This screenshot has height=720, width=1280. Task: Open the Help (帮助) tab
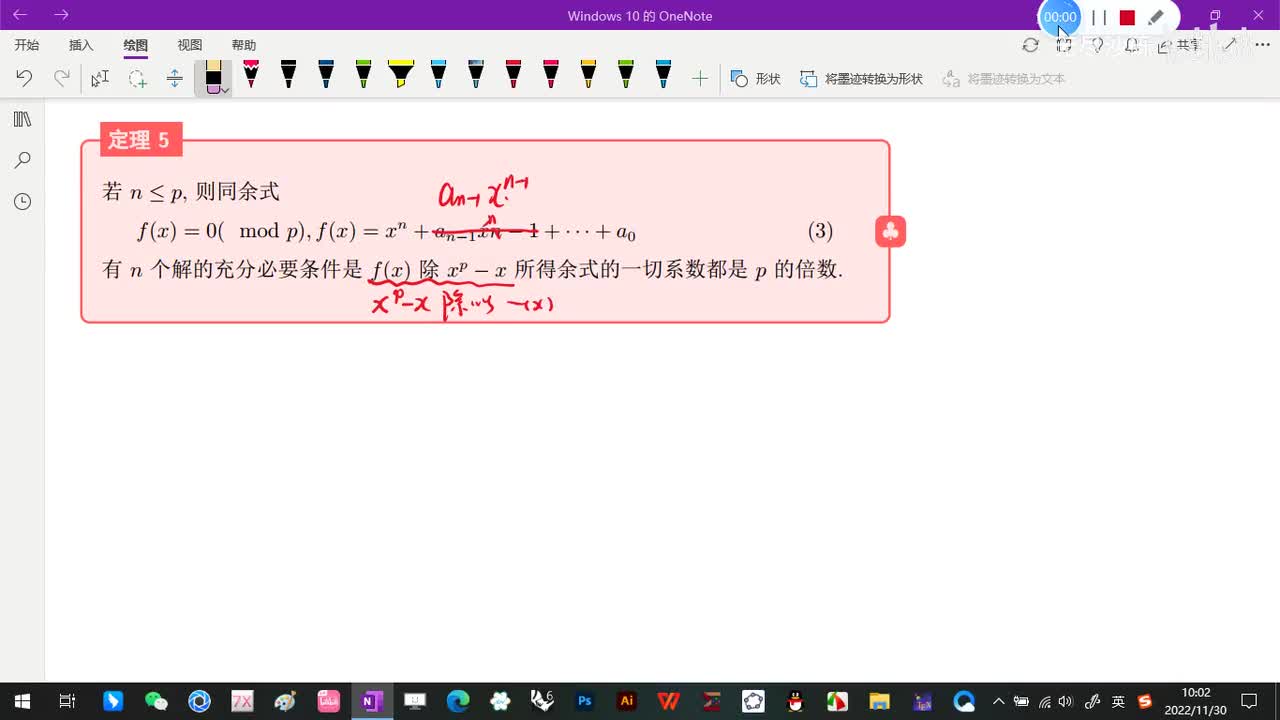[x=243, y=45]
